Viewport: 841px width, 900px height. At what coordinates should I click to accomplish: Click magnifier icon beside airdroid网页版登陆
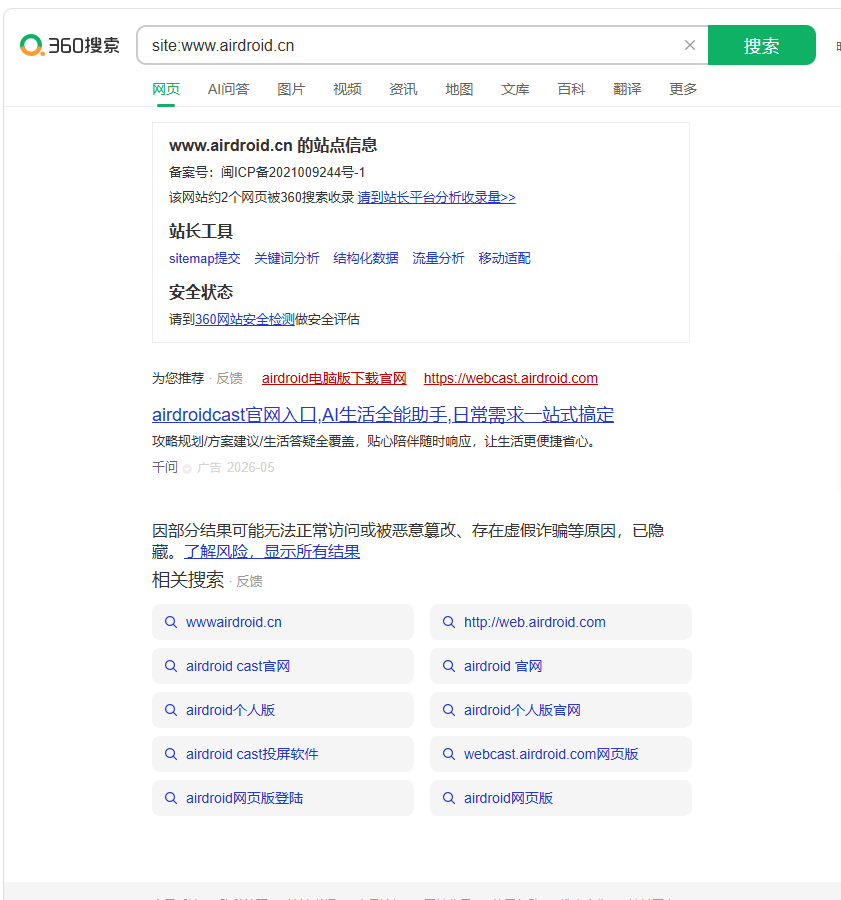point(170,798)
